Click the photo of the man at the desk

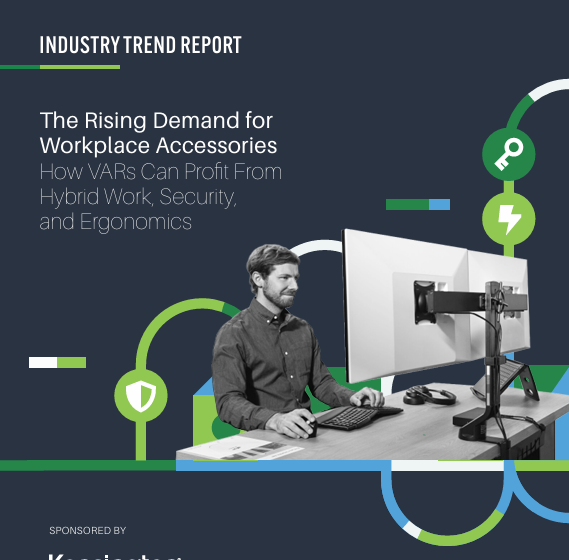(372, 345)
